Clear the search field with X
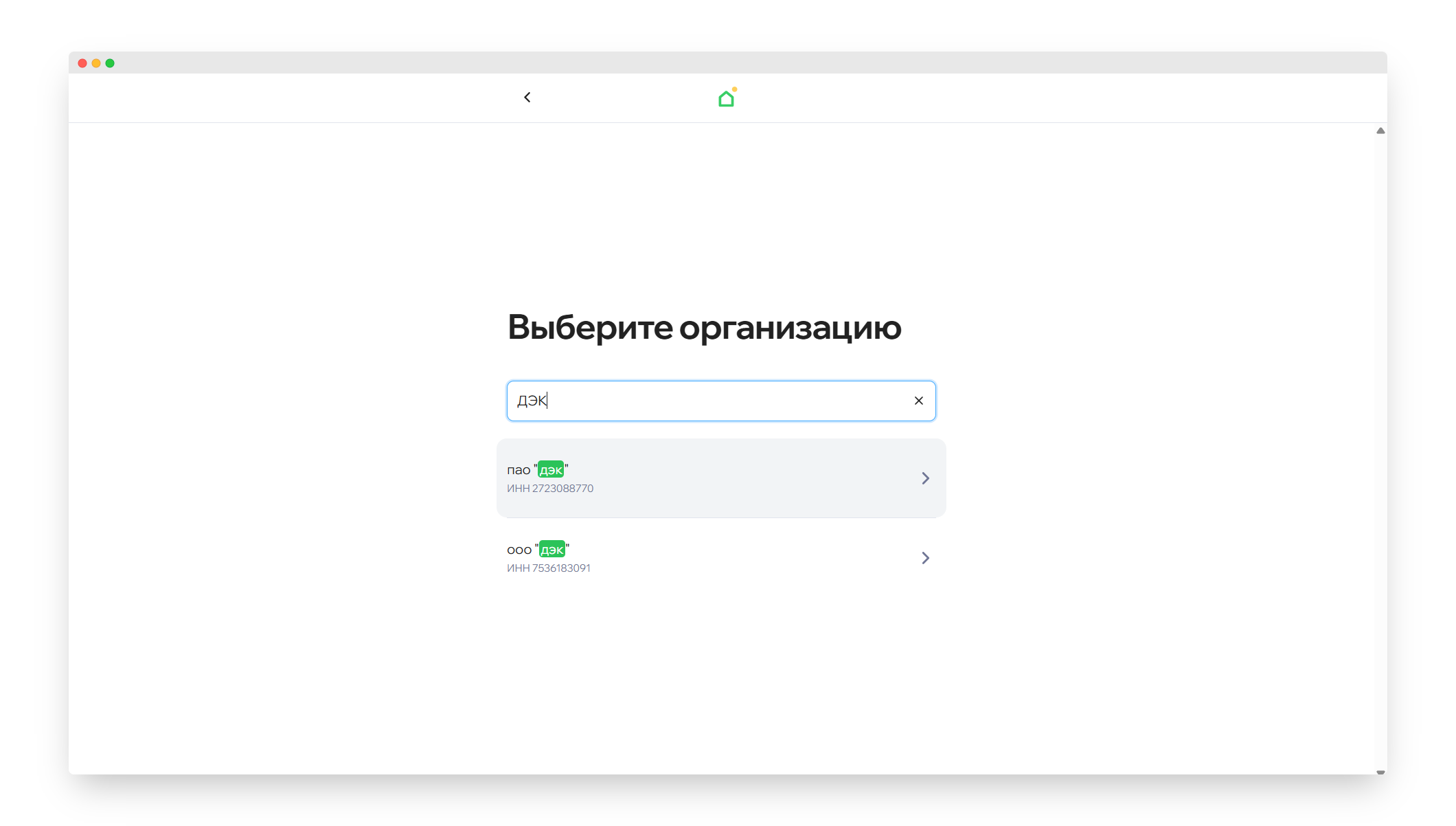This screenshot has width=1456, height=826. pyautogui.click(x=918, y=401)
